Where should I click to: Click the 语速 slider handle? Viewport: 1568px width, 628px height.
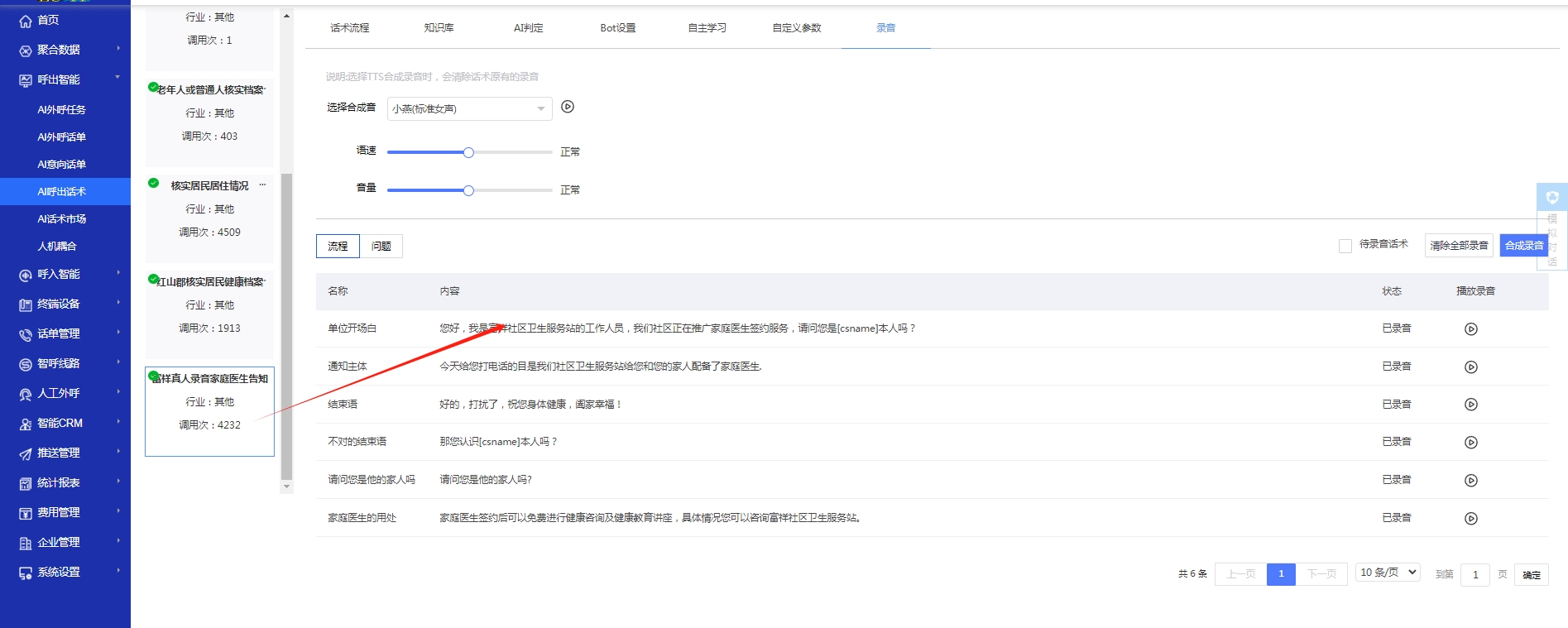tap(468, 152)
